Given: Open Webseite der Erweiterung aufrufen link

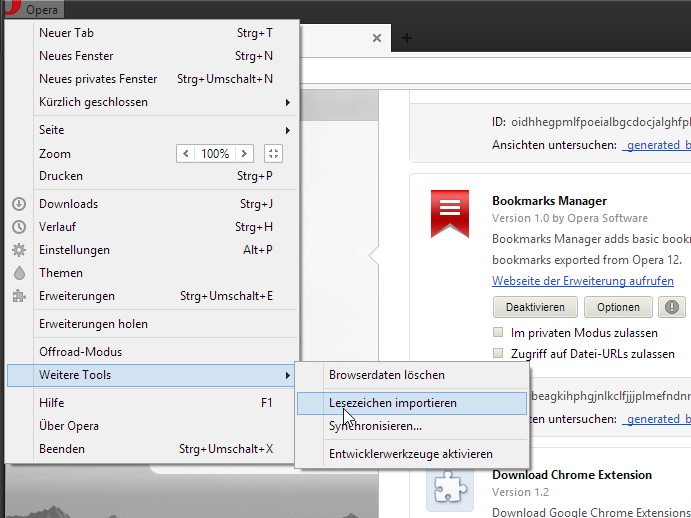Looking at the screenshot, I should (583, 281).
